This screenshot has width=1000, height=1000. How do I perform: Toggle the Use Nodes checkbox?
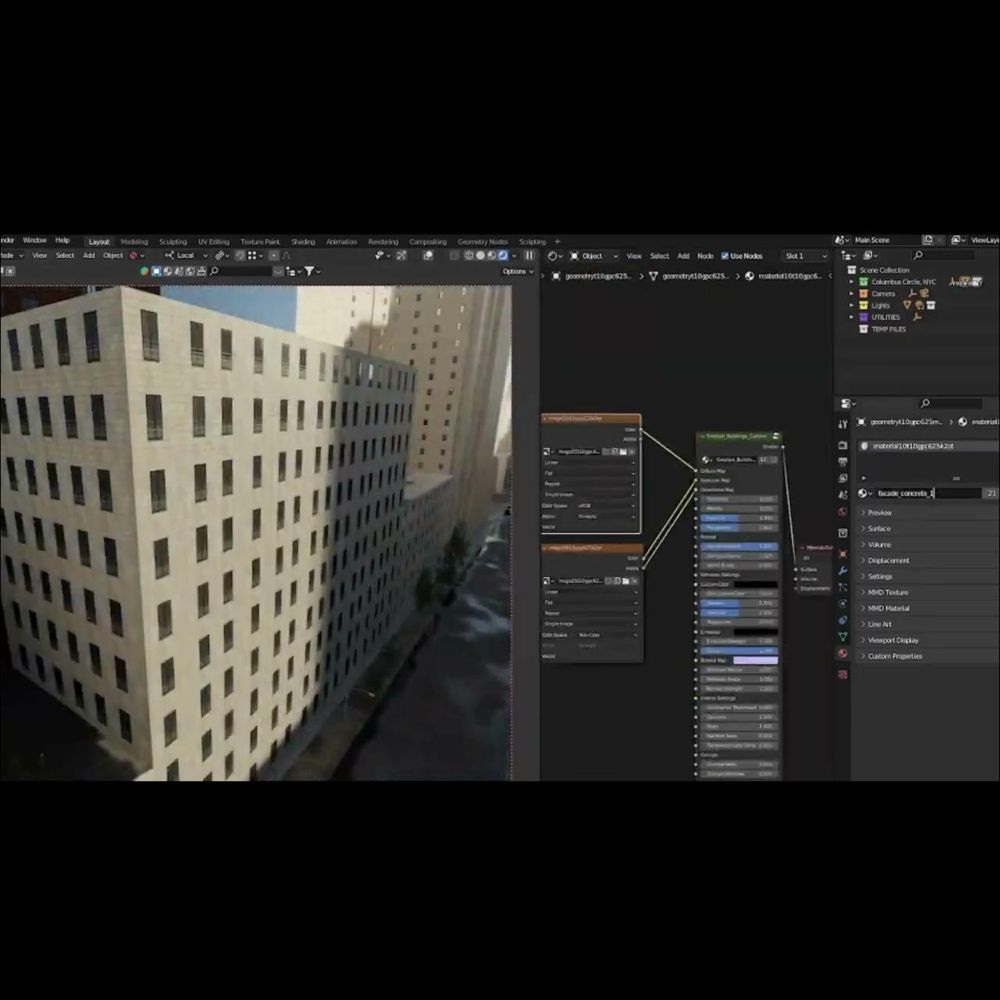[724, 256]
